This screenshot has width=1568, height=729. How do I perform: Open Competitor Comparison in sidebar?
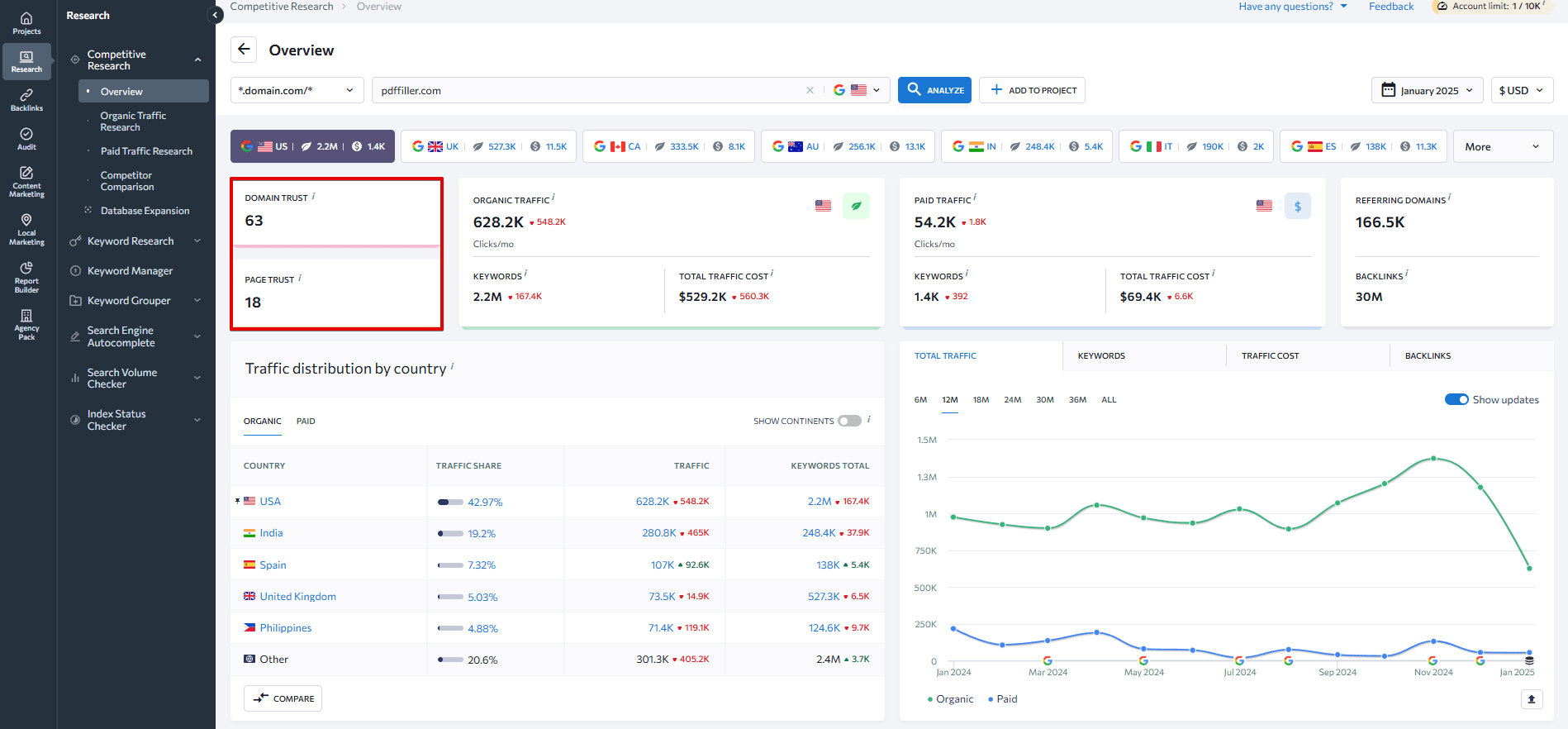126,181
